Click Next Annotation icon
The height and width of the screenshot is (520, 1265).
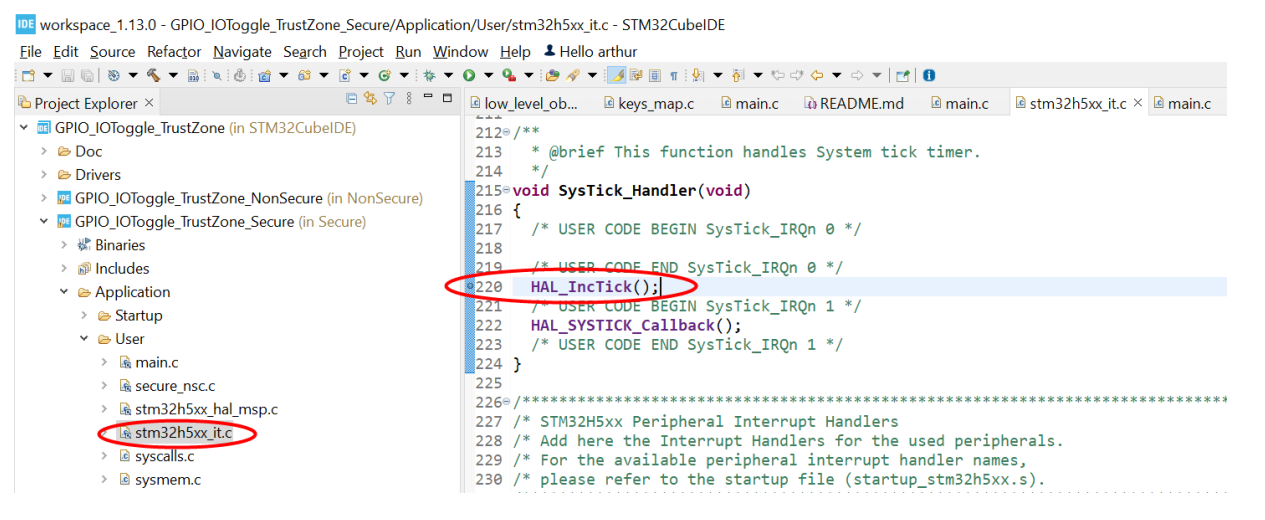tap(696, 75)
